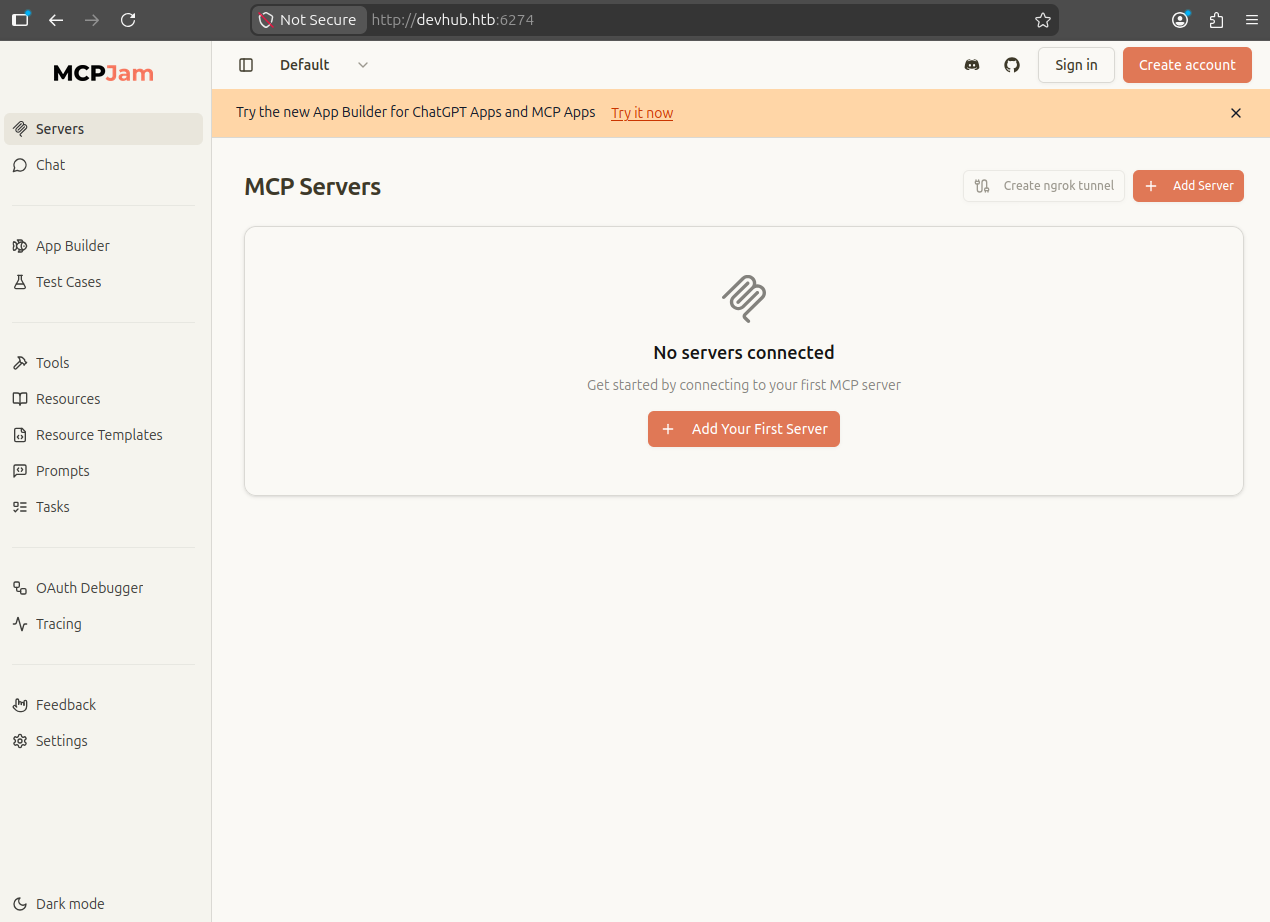Dismiss the App Builder banner

click(1236, 113)
